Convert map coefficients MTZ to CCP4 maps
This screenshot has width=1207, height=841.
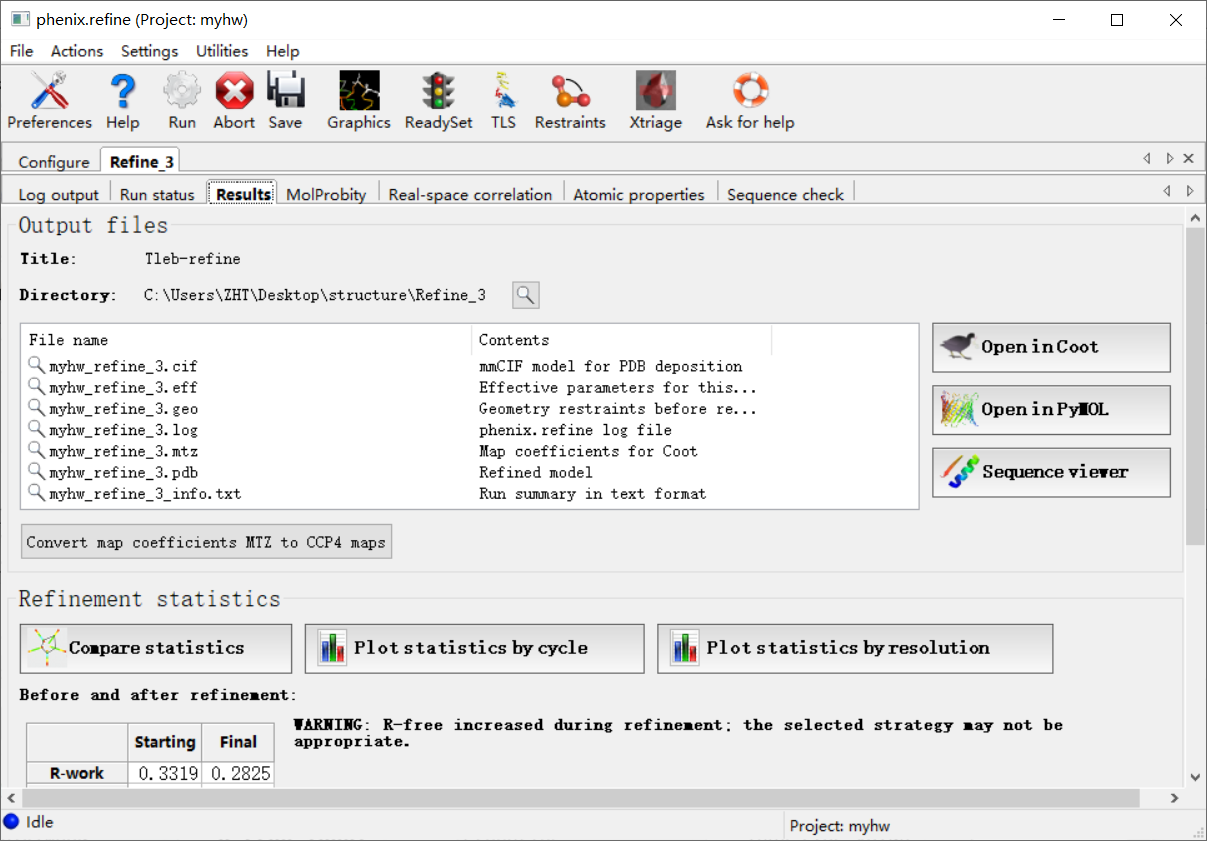pyautogui.click(x=206, y=542)
